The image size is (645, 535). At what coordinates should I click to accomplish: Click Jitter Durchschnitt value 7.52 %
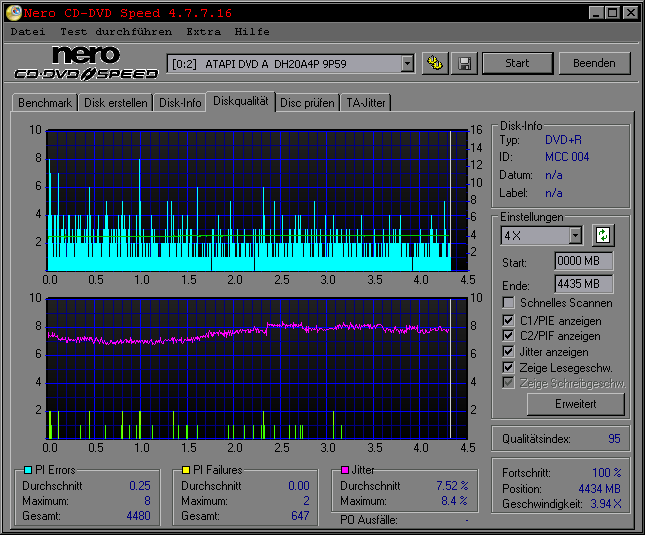click(x=452, y=486)
